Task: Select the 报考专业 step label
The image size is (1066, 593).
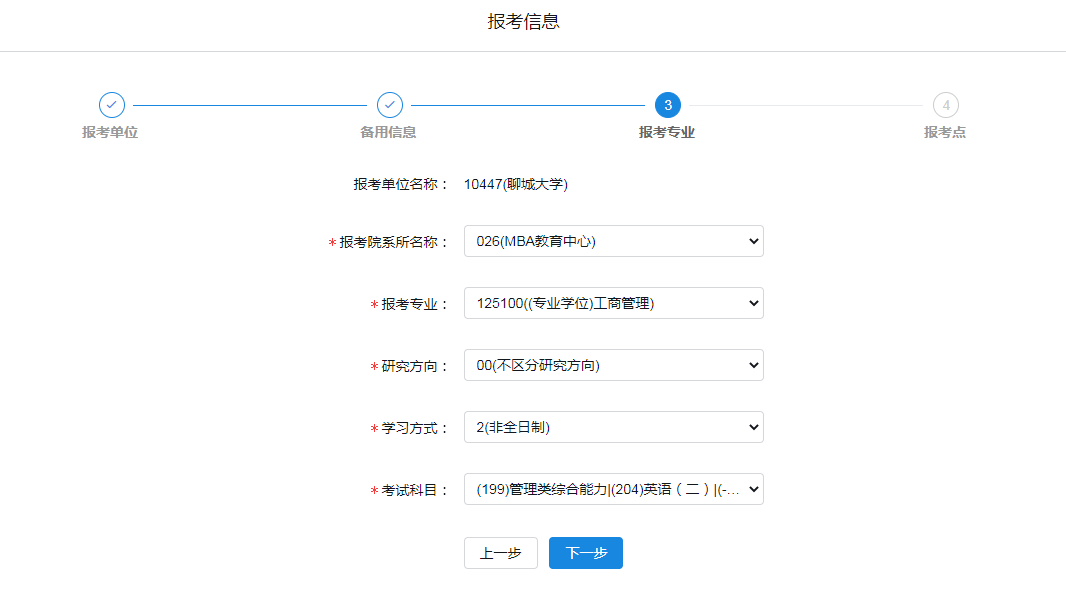Action: click(667, 133)
